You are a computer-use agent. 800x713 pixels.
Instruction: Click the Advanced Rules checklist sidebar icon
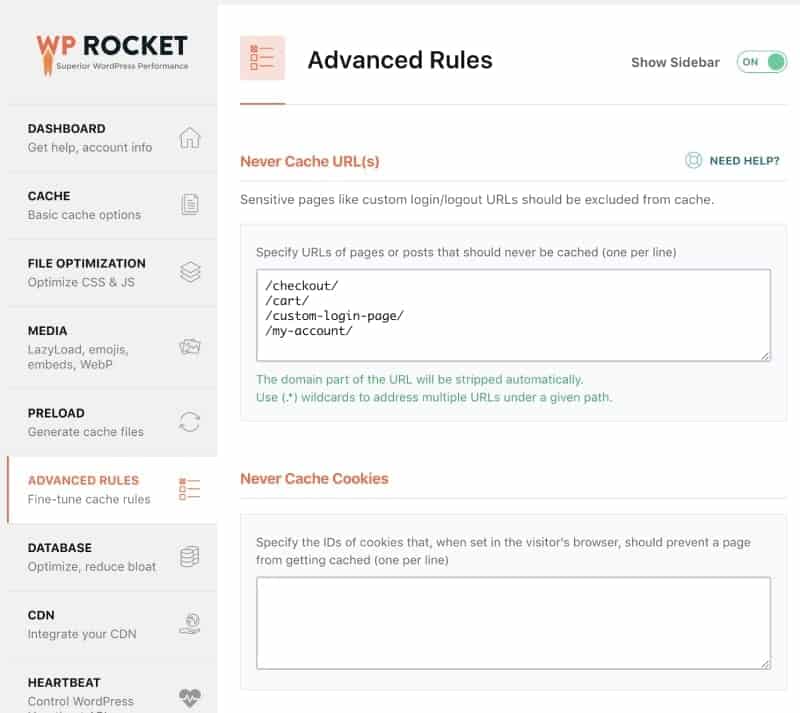click(x=190, y=489)
